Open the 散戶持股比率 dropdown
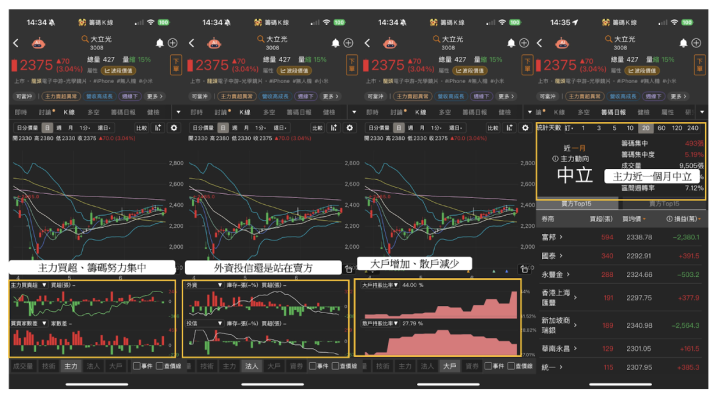The width and height of the screenshot is (720, 403). click(x=379, y=324)
